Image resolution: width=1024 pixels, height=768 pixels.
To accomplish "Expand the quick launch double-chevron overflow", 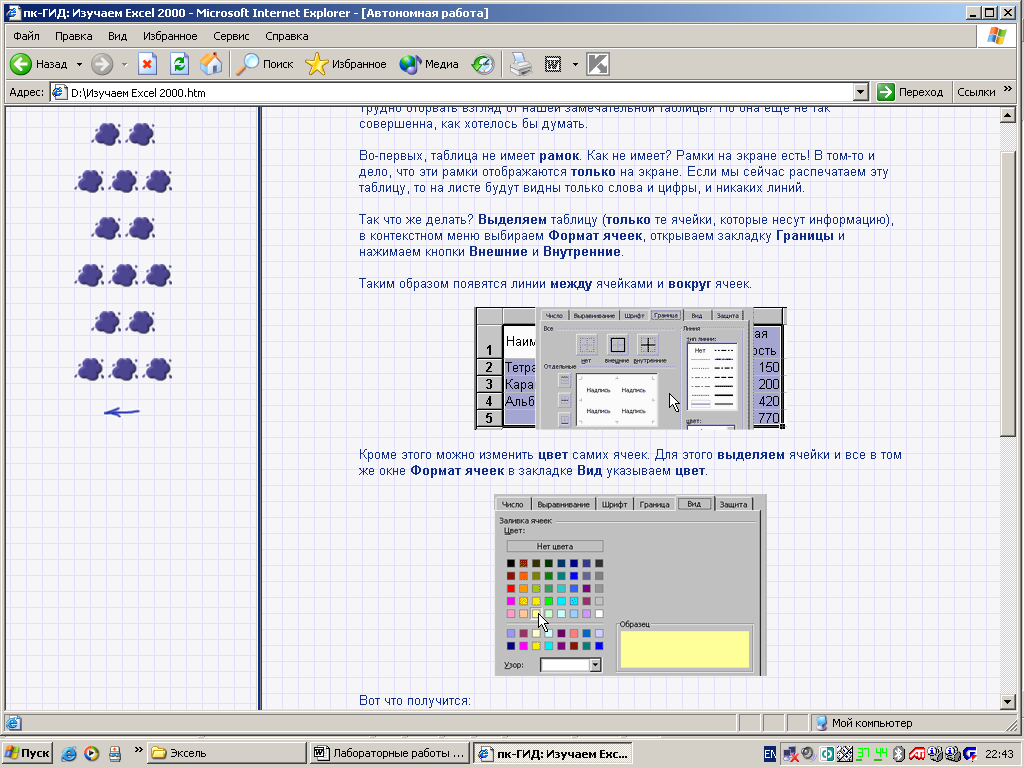I will 138,749.
